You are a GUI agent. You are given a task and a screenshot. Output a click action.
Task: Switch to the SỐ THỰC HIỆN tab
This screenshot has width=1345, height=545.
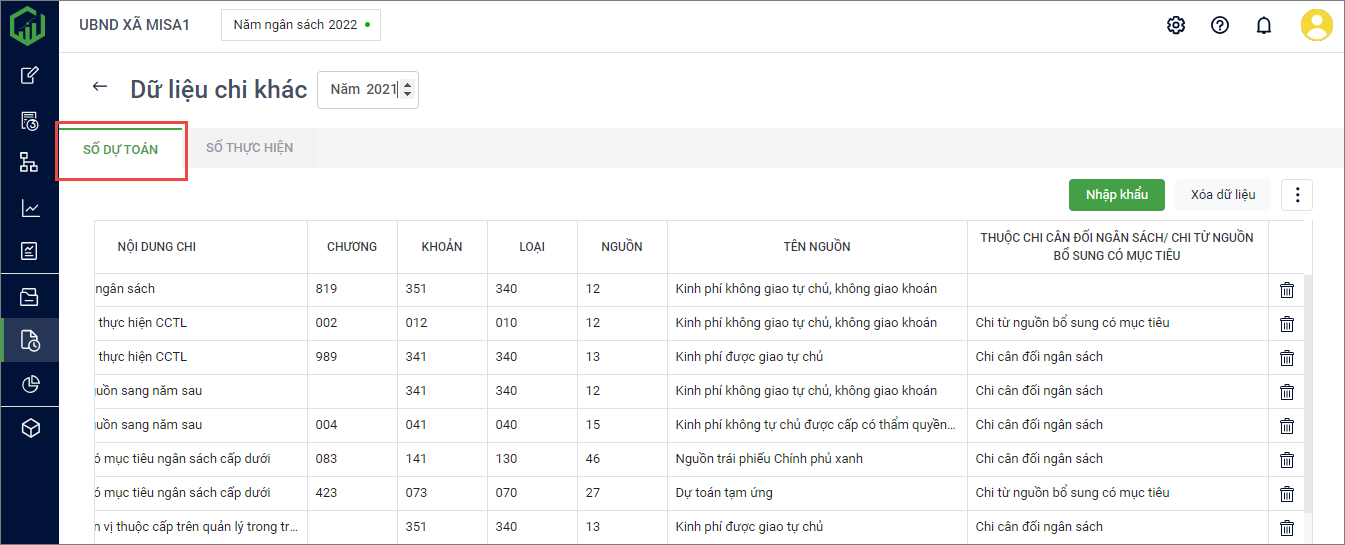[249, 148]
